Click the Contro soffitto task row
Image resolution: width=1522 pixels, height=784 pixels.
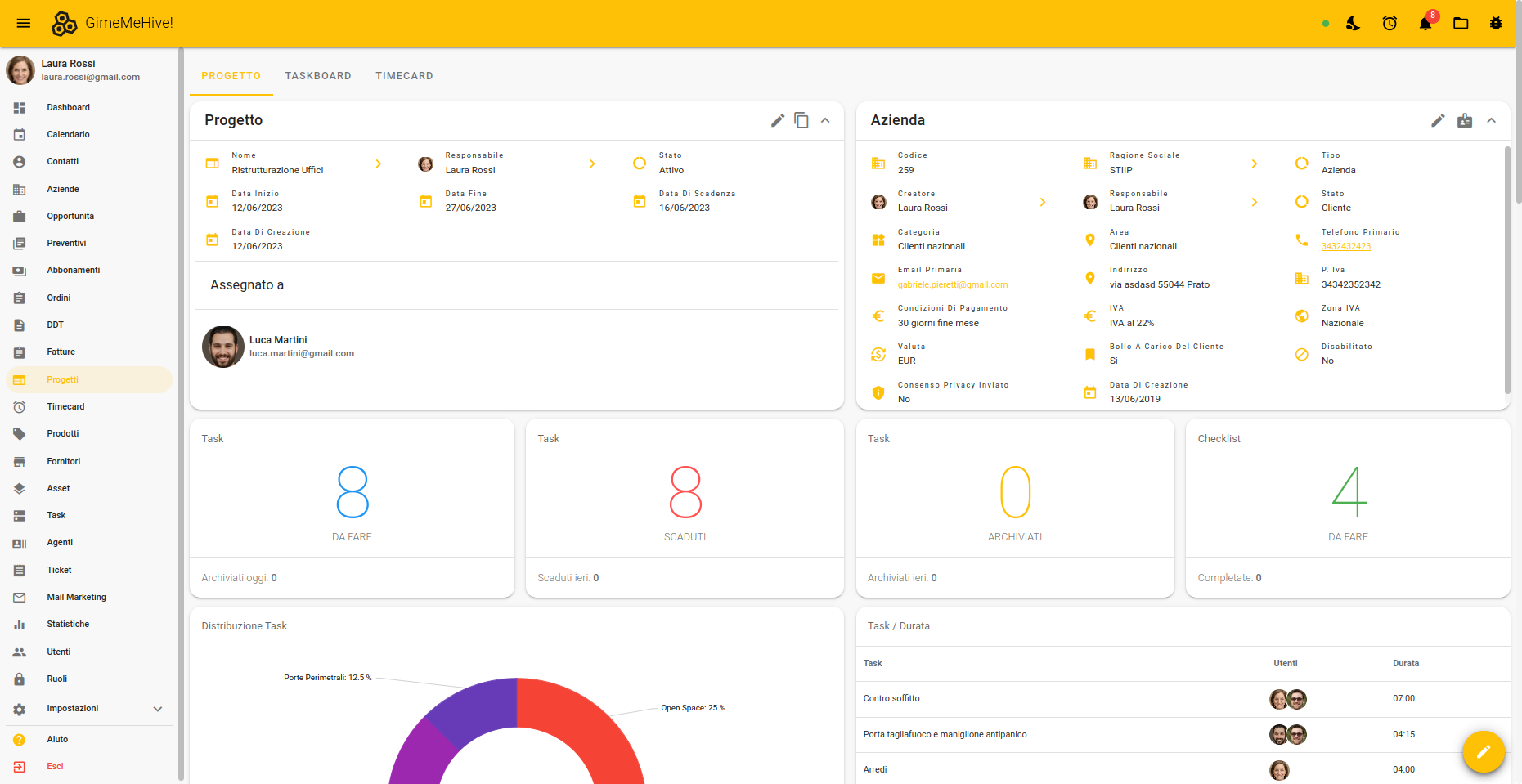(x=1183, y=699)
